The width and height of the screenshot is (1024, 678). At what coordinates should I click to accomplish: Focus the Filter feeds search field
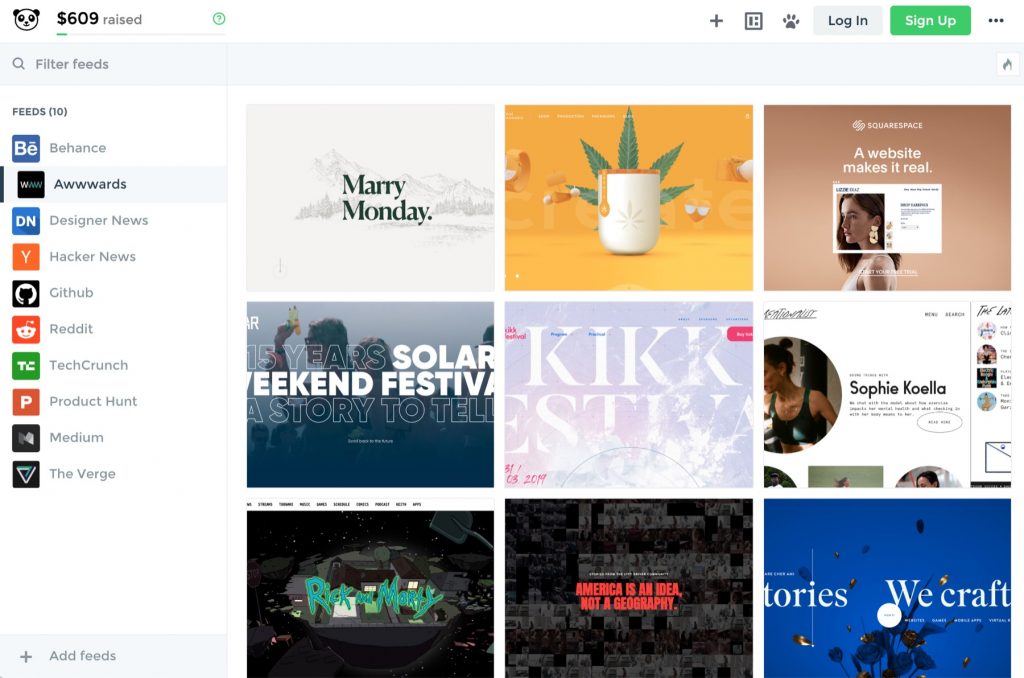pos(120,64)
